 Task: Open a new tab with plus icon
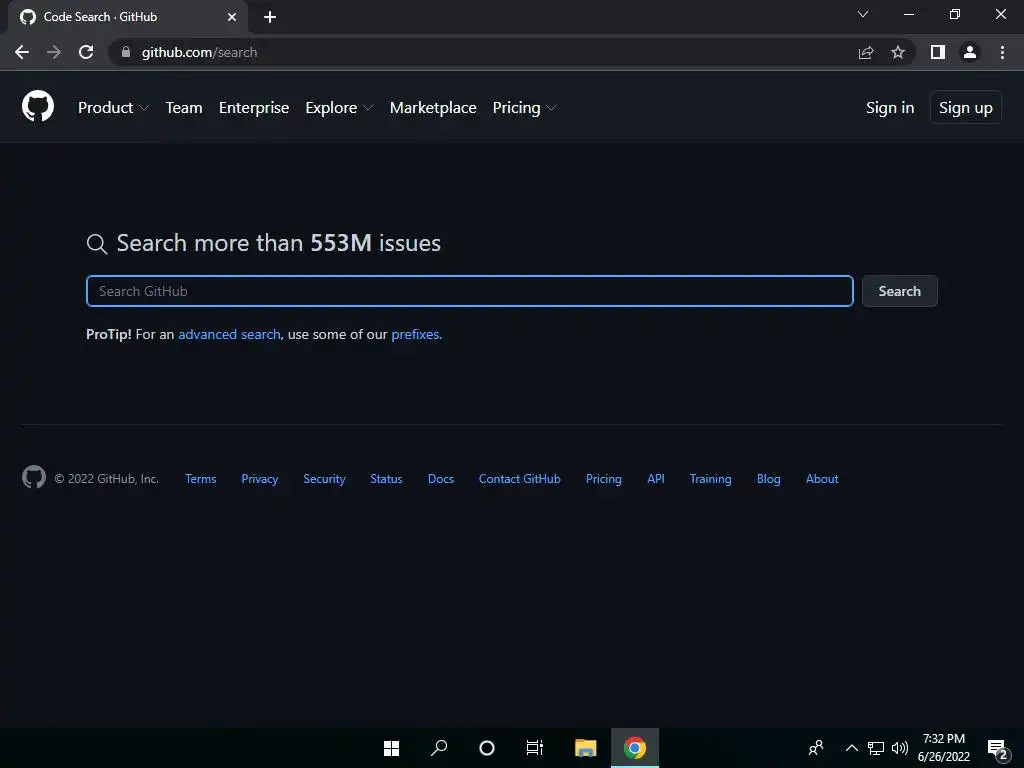point(270,17)
